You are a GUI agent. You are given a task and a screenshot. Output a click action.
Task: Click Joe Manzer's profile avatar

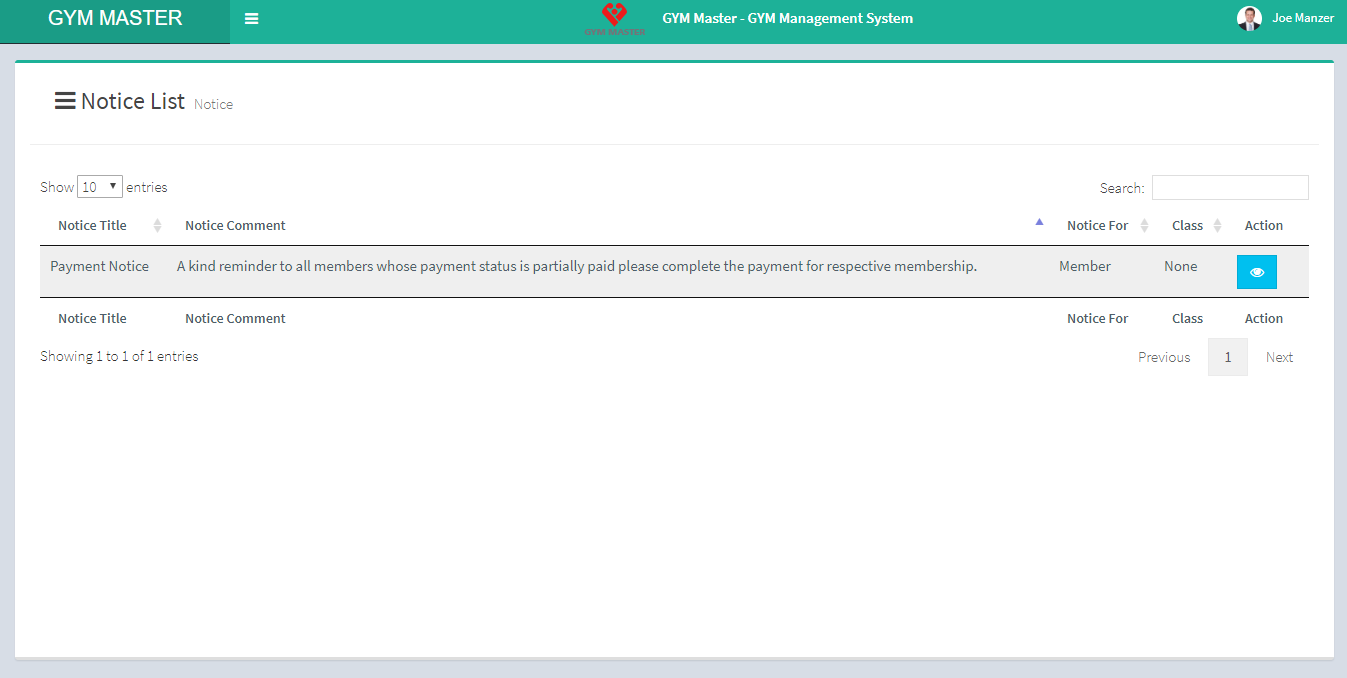1249,18
